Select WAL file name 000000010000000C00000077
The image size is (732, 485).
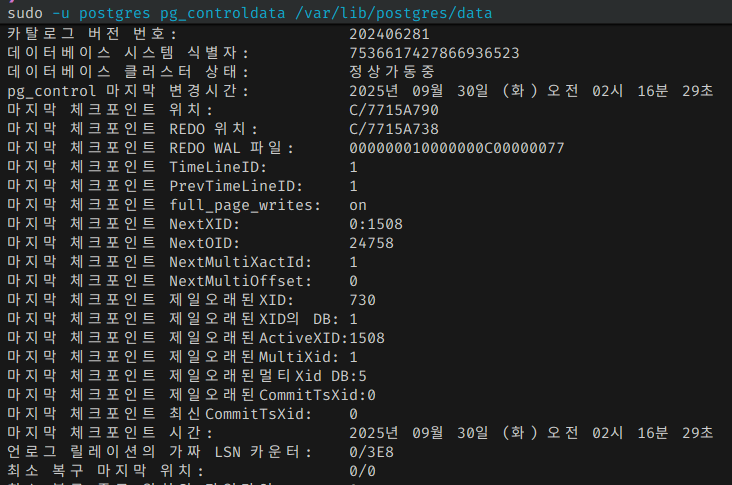(x=457, y=148)
